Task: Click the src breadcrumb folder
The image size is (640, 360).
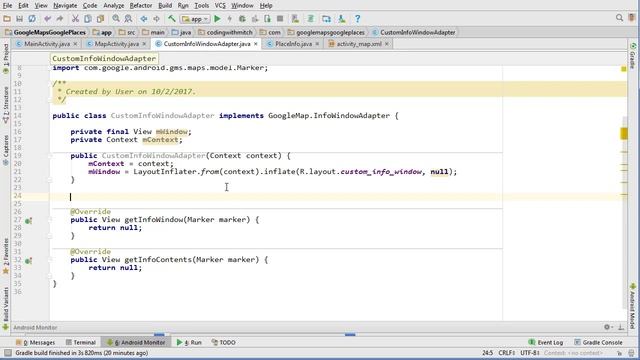Action: point(127,32)
